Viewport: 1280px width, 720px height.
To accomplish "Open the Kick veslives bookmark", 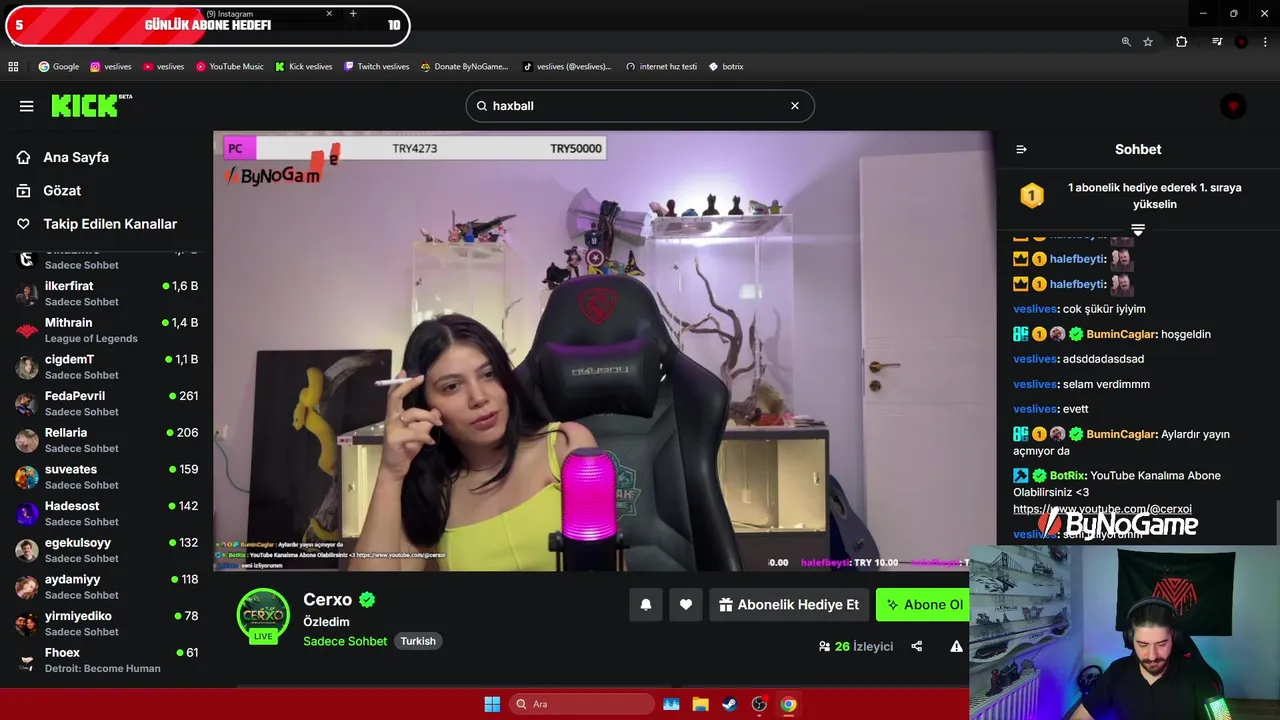I will (303, 67).
